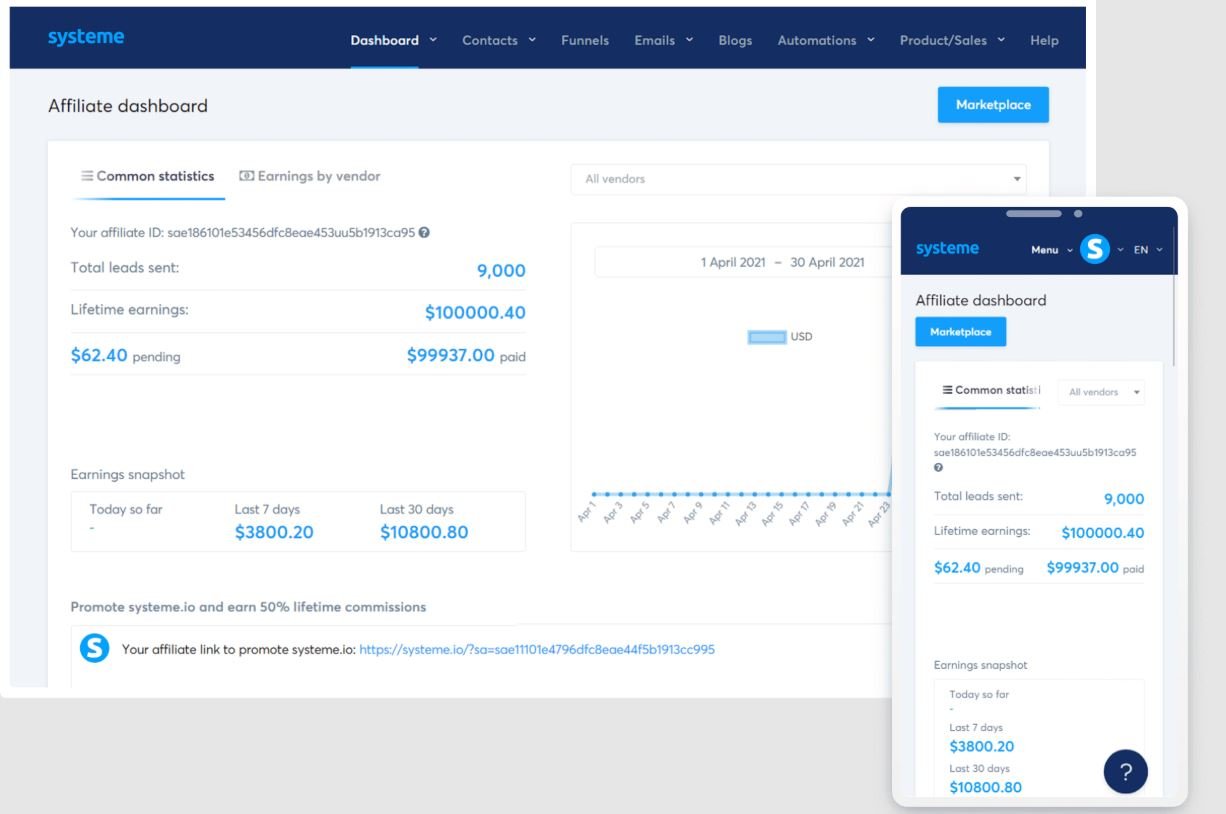Screen dimensions: 1226x814
Task: Click the Apr 1 data point on chart
Action: point(594,494)
